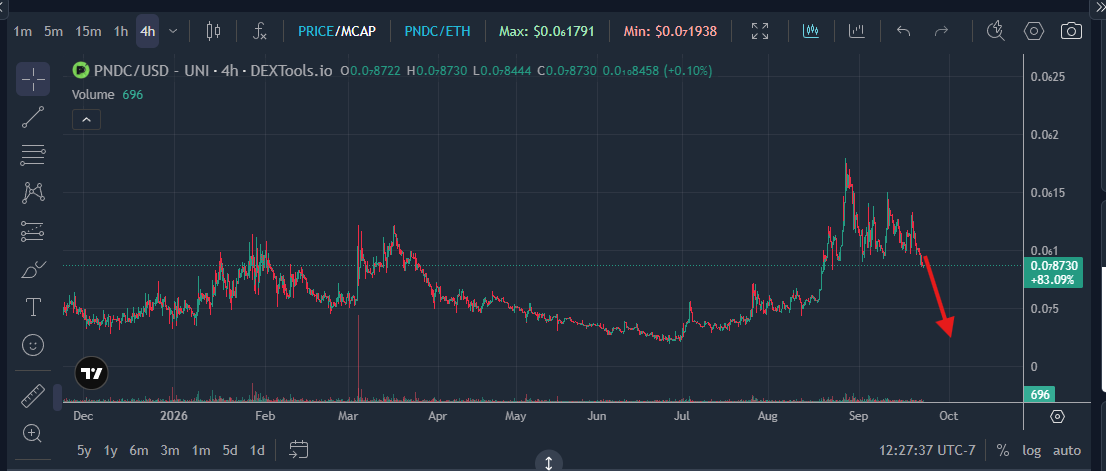Click the volume value tag 696 on scale
Image resolution: width=1106 pixels, height=471 pixels.
point(1038,395)
